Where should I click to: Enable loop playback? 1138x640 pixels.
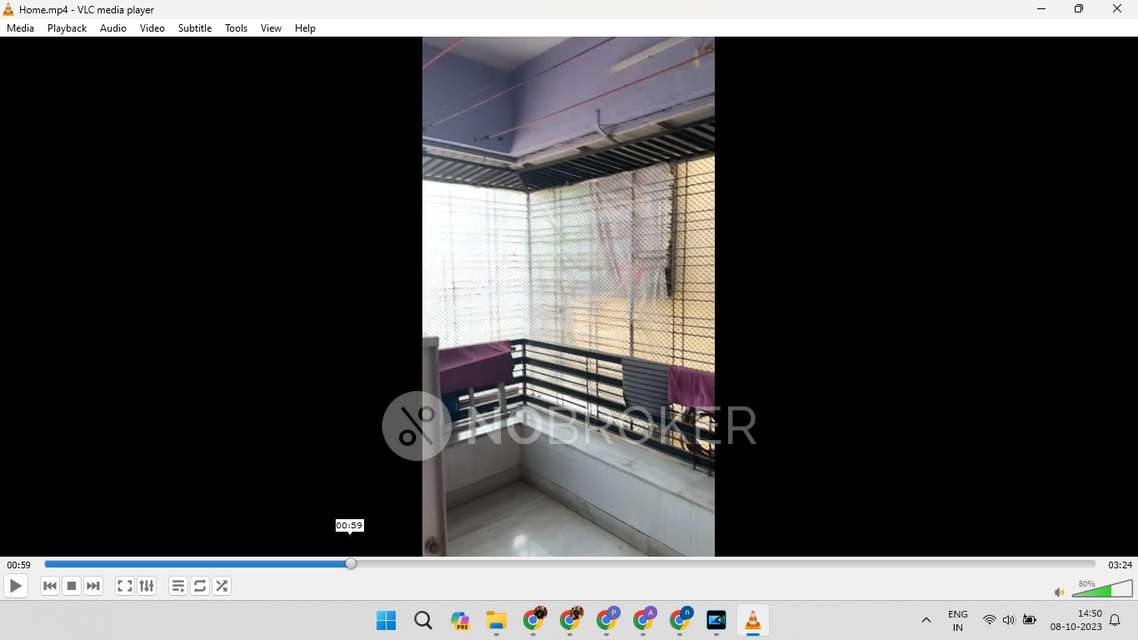[x=199, y=586]
